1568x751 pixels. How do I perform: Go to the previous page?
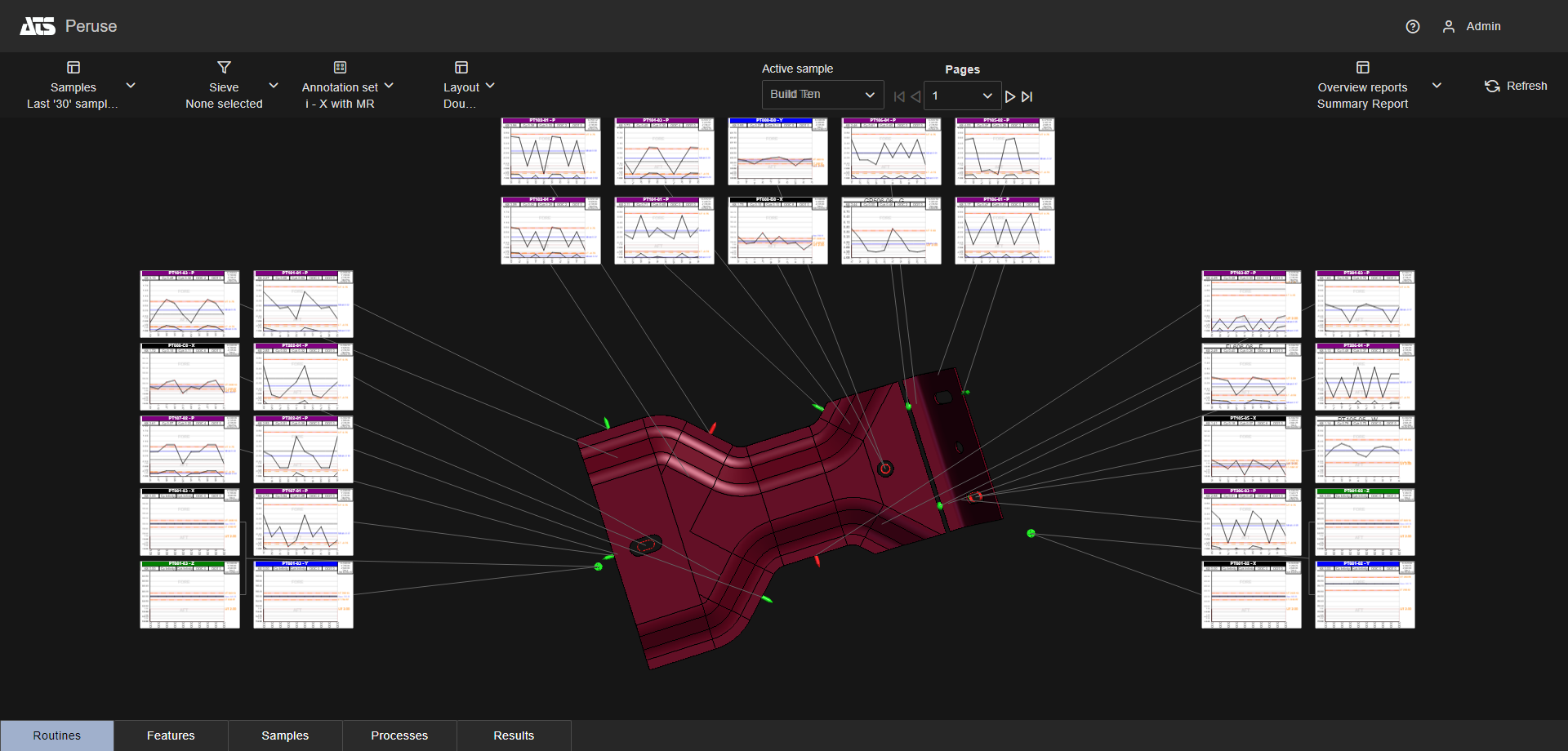click(915, 96)
